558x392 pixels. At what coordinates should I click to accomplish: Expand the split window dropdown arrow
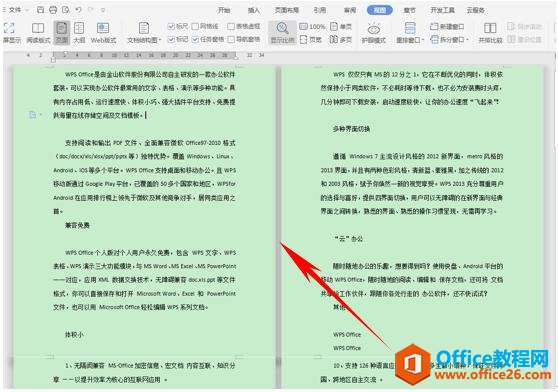[x=467, y=40]
